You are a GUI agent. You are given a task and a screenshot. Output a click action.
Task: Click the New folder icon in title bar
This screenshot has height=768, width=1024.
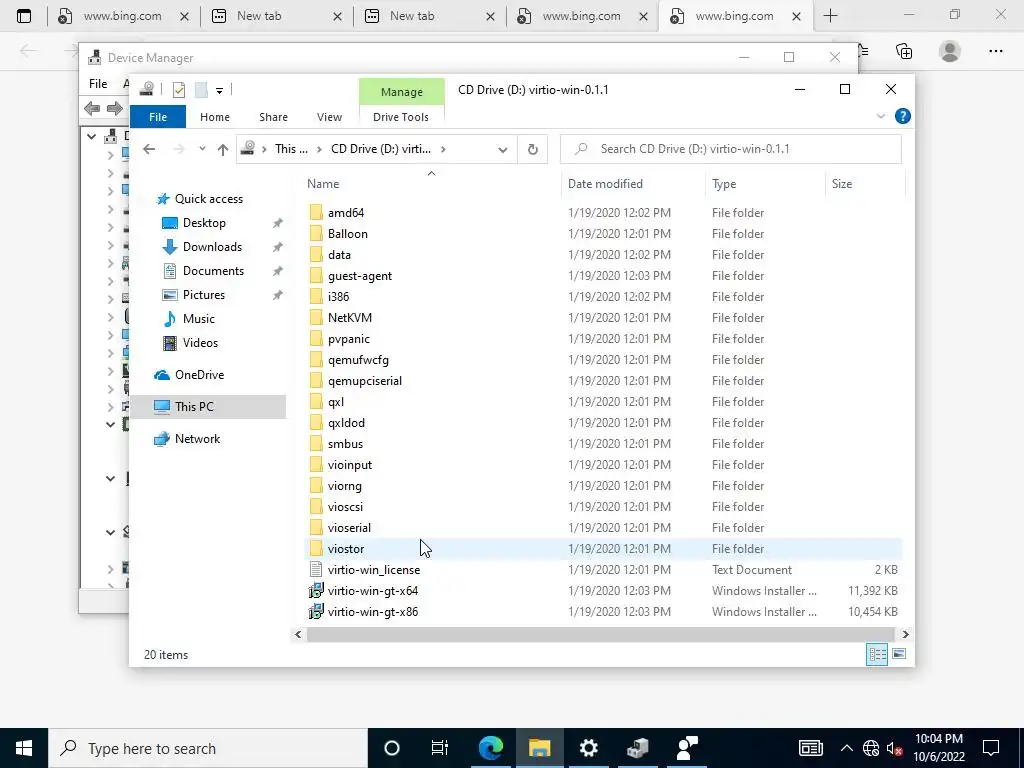click(x=201, y=90)
